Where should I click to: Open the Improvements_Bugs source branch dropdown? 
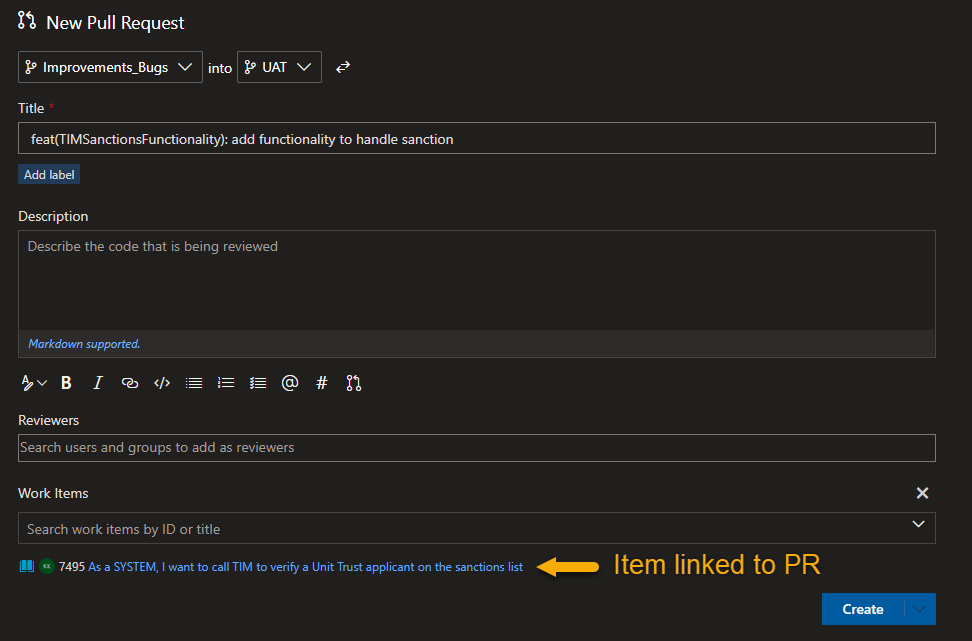tap(110, 67)
